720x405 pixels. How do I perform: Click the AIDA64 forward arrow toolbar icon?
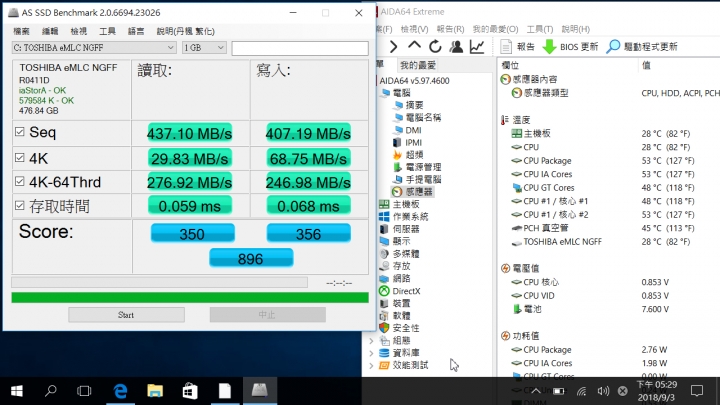coord(394,46)
